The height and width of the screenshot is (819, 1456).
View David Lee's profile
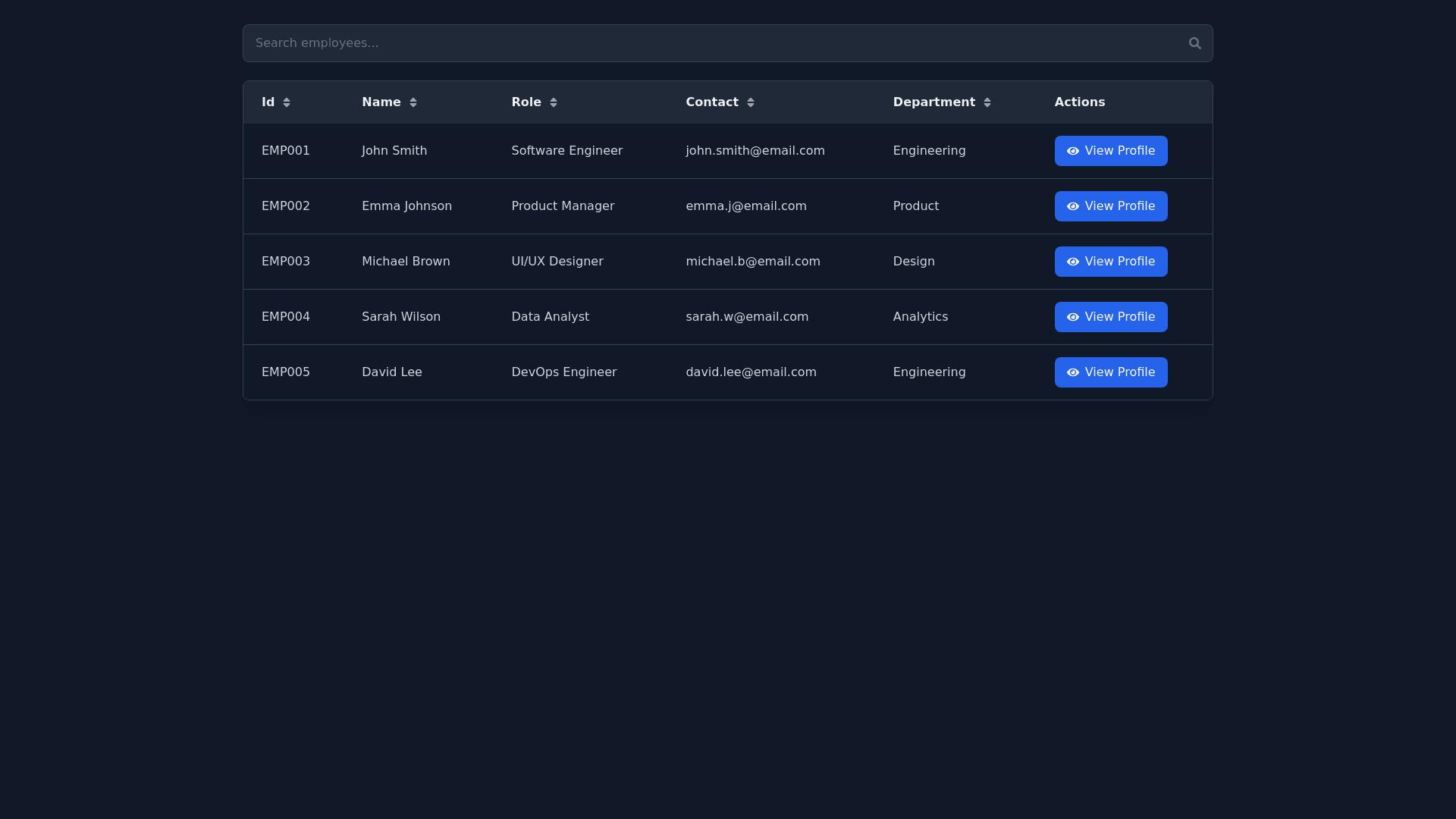pos(1111,372)
